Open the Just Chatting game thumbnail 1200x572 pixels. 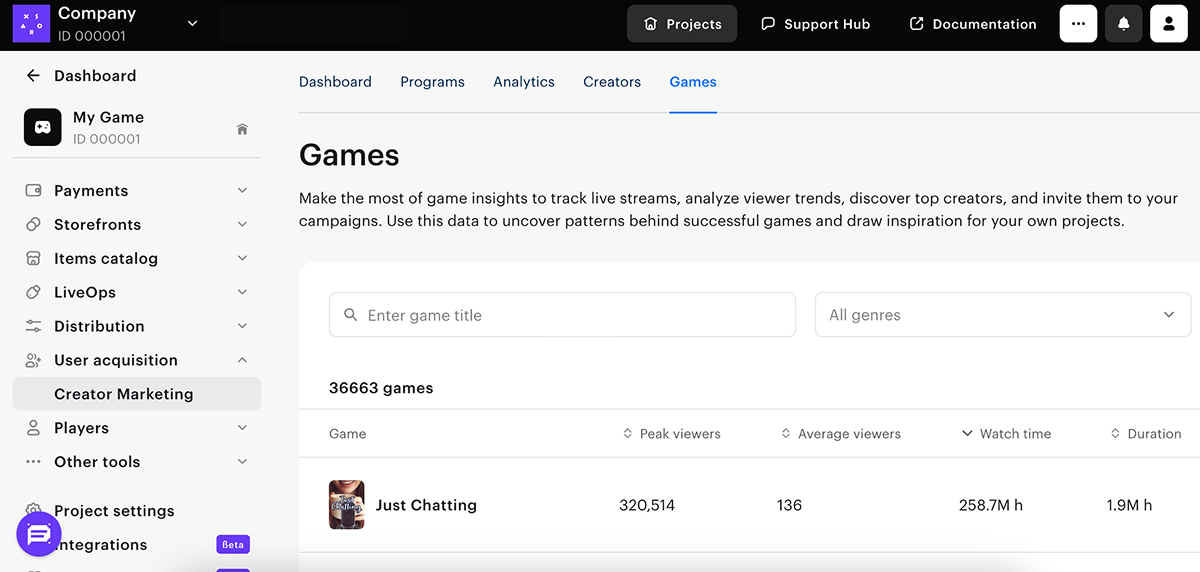[347, 505]
